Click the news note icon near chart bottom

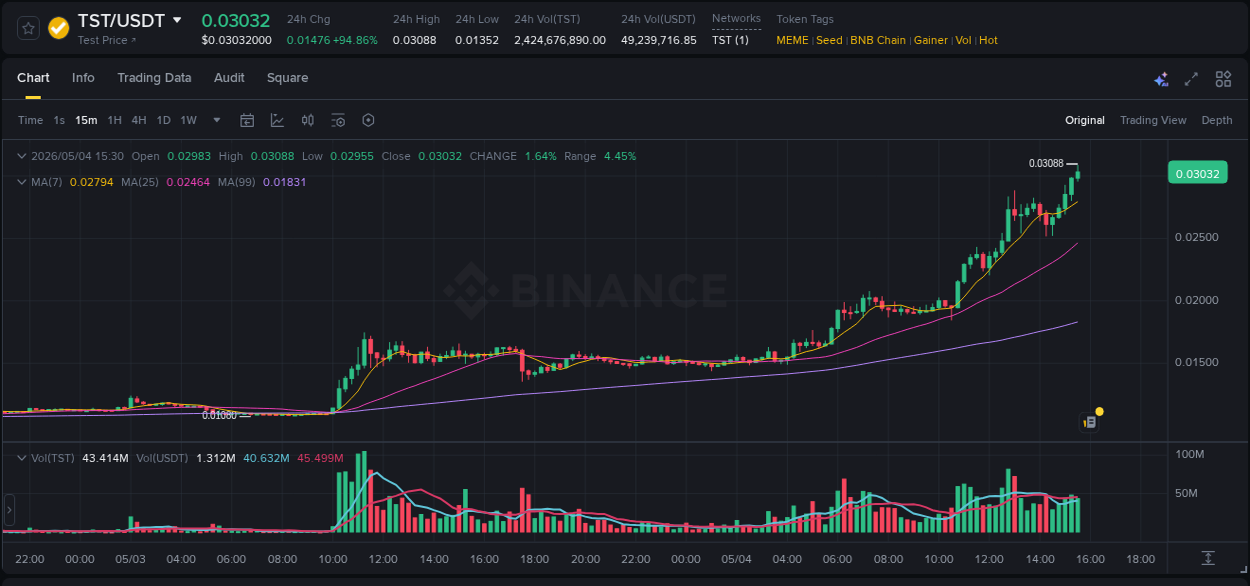pyautogui.click(x=1090, y=422)
